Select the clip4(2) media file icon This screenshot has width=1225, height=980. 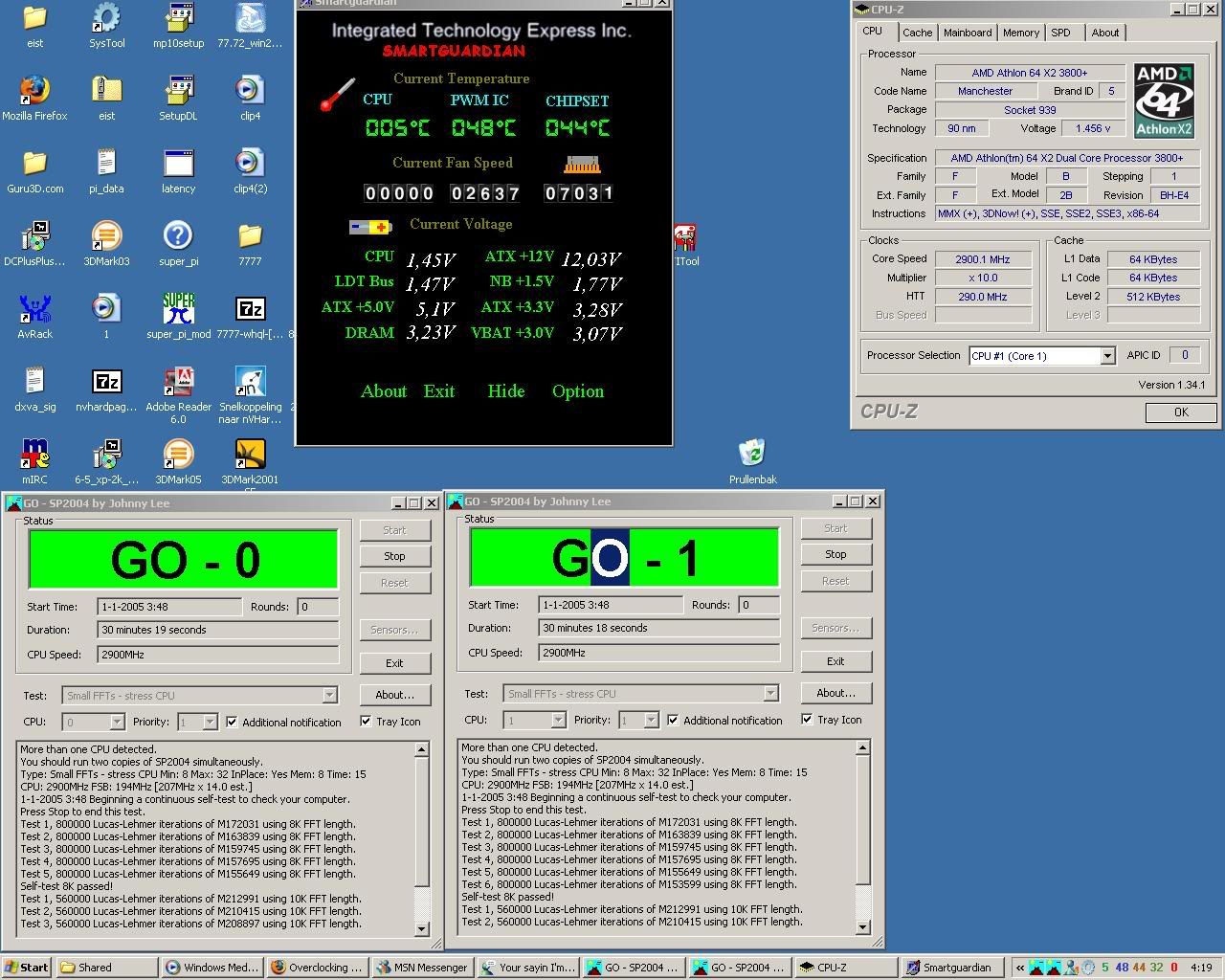pyautogui.click(x=250, y=170)
